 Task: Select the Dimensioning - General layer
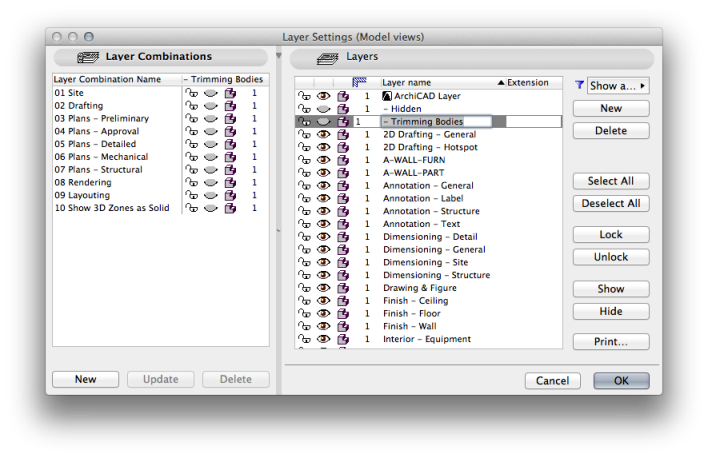(434, 250)
